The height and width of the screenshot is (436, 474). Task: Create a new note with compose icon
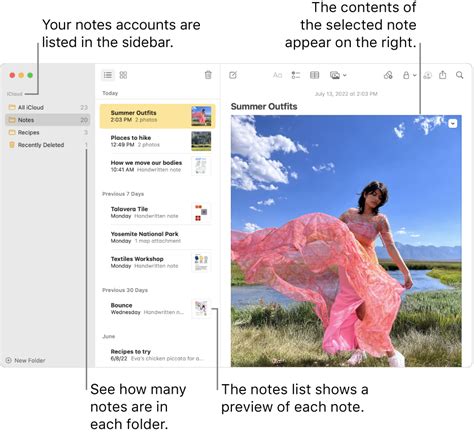click(233, 75)
